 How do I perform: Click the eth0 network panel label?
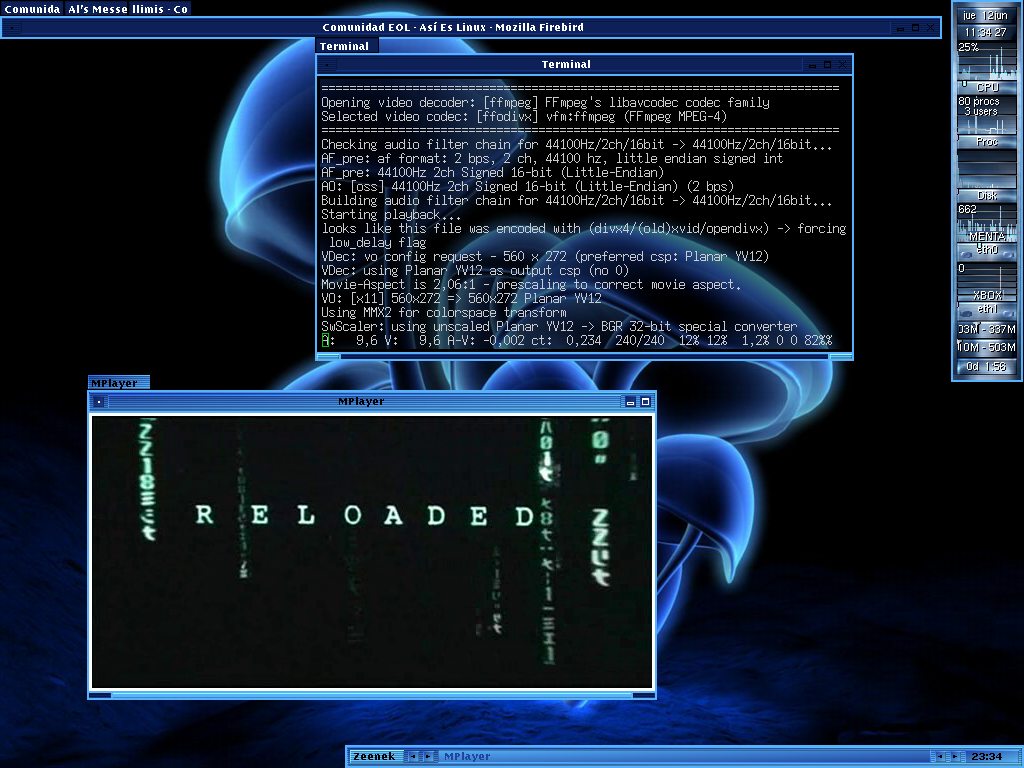987,250
